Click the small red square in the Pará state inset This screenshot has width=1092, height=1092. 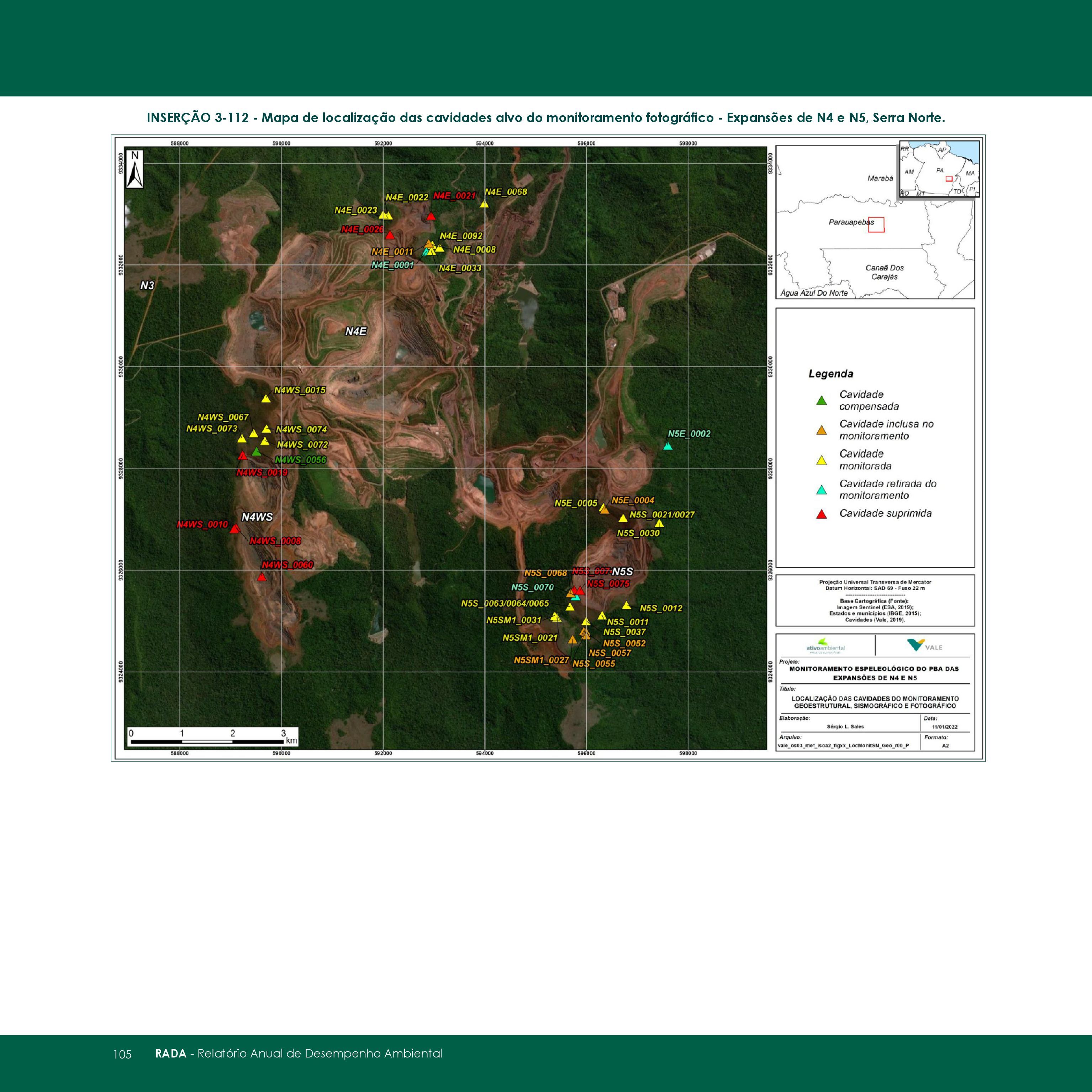click(949, 179)
